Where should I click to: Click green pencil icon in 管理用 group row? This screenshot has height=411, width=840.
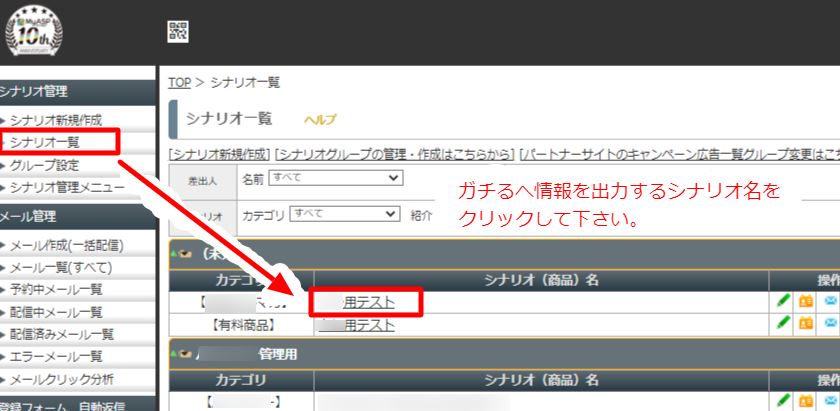pyautogui.click(x=783, y=400)
